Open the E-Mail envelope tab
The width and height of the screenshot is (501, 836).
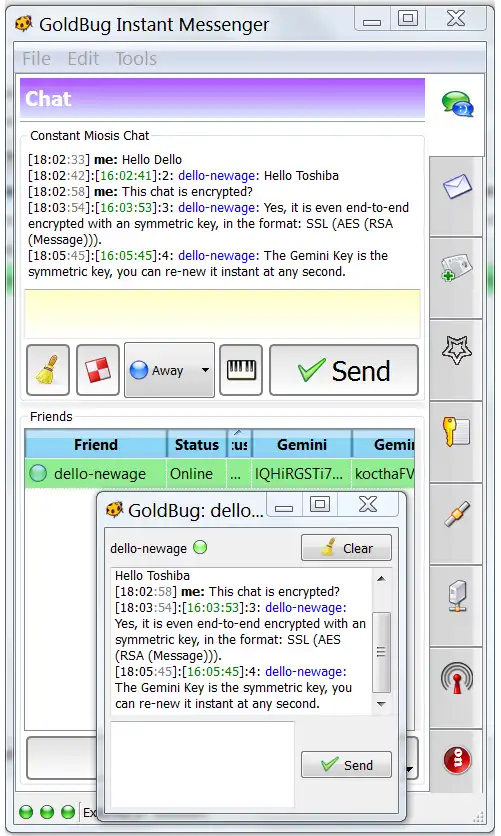pos(457,187)
